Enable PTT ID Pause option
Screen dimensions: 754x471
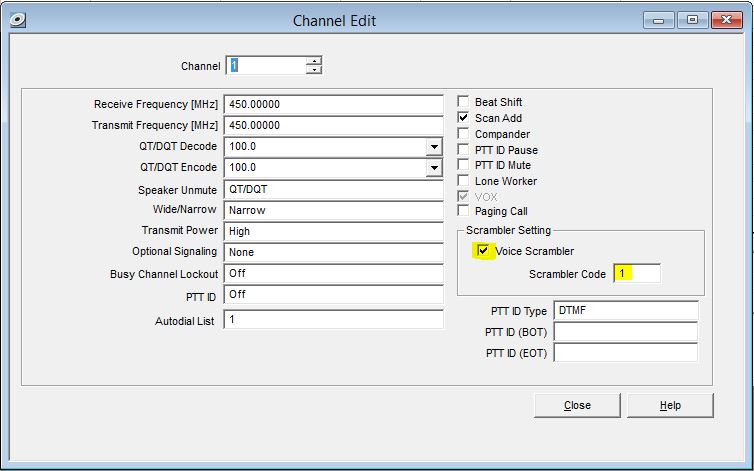463,149
